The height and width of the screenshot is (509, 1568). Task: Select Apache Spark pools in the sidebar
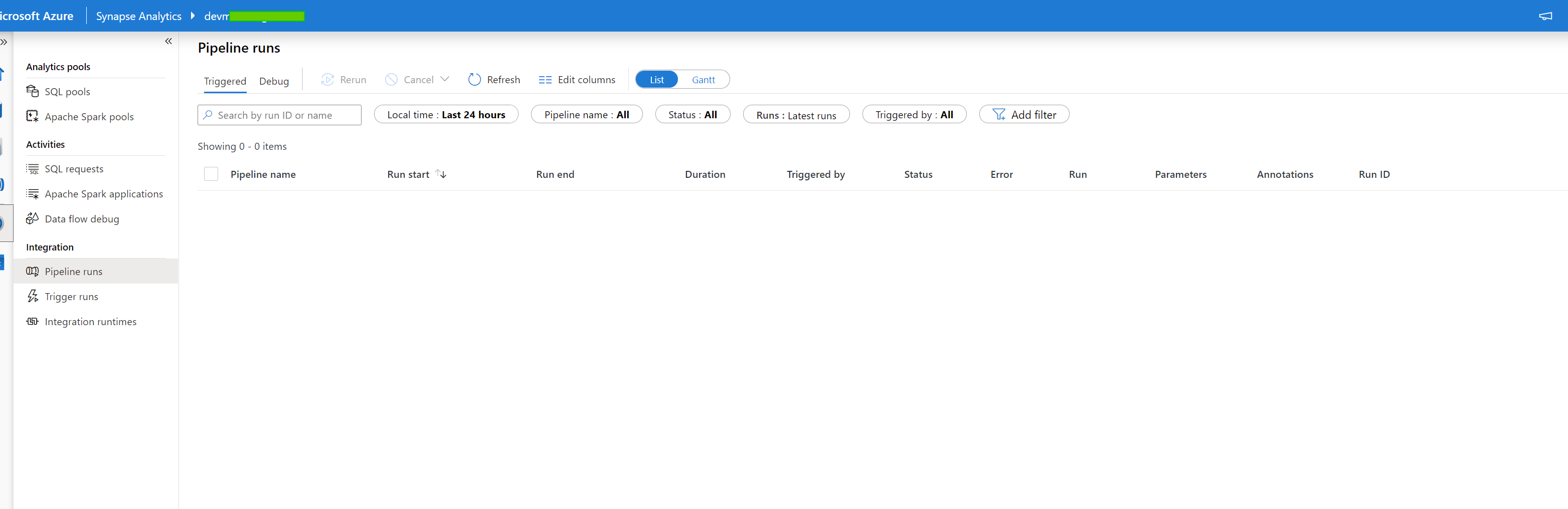(x=89, y=116)
